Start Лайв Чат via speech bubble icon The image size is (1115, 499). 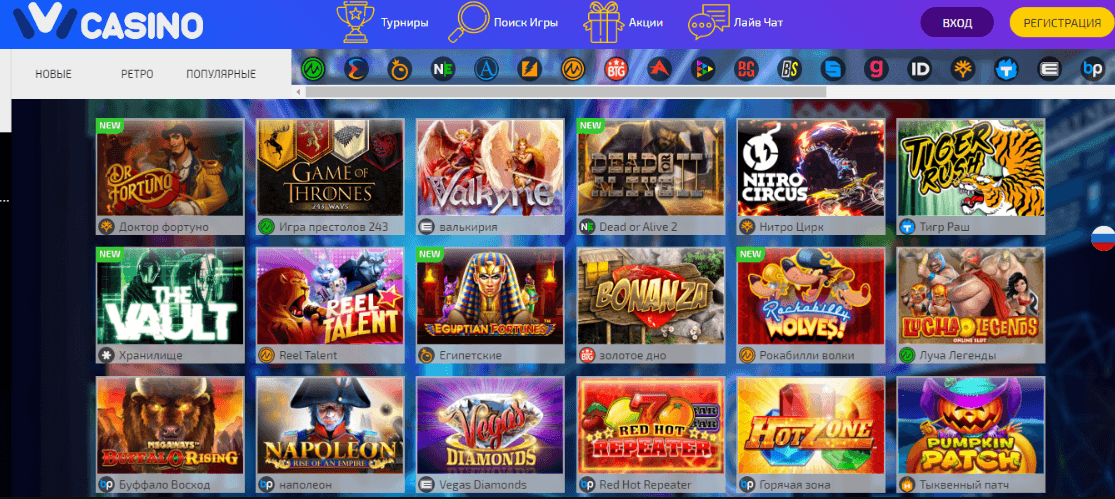pyautogui.click(x=709, y=22)
